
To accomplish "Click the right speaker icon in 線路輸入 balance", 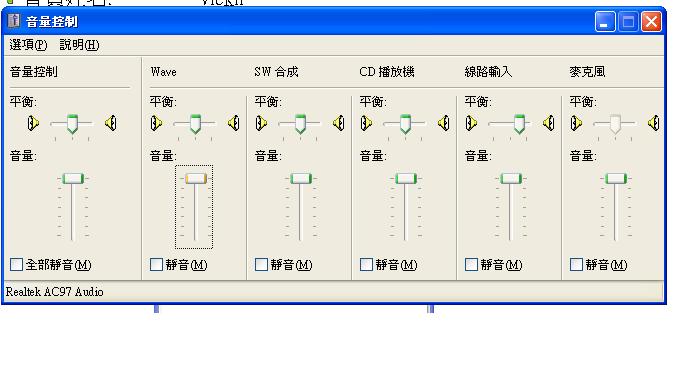I will coord(549,123).
